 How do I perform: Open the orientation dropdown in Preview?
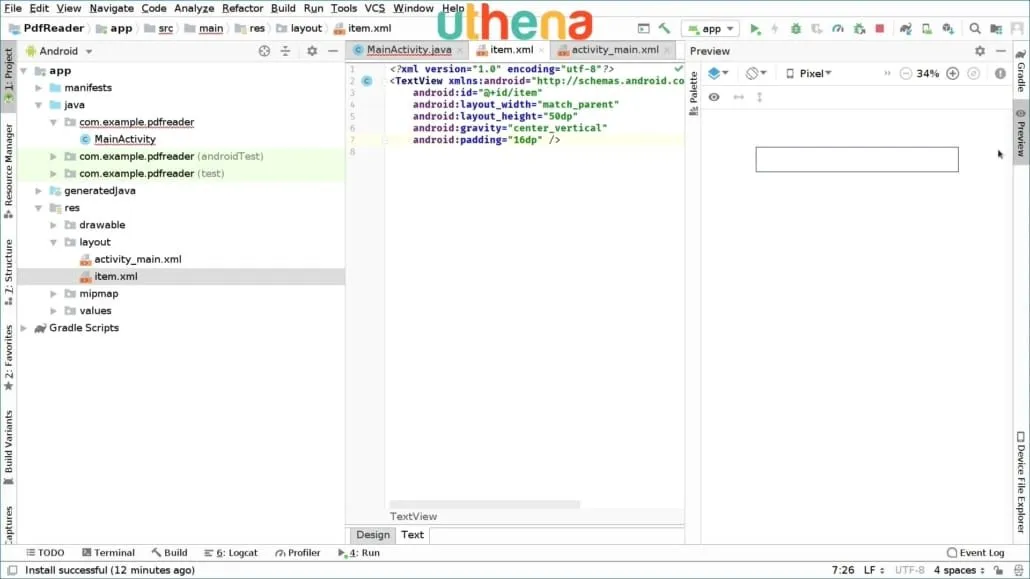[756, 74]
